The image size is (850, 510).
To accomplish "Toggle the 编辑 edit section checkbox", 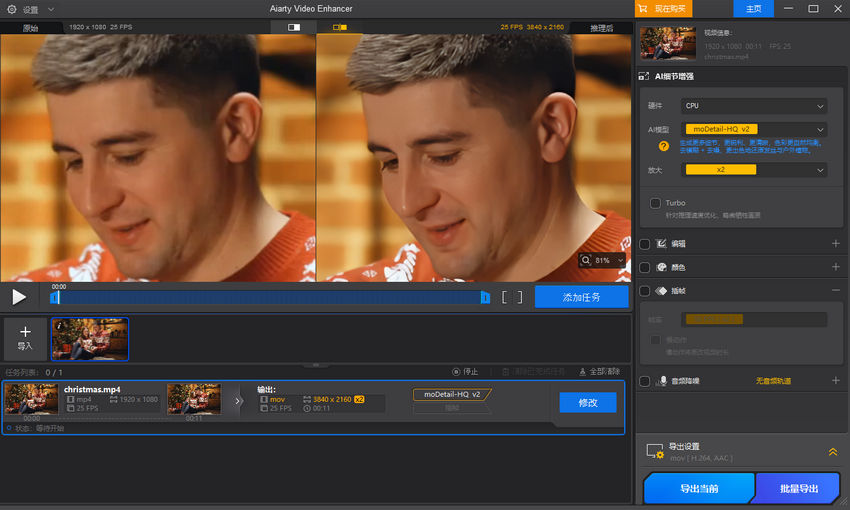I will 644,243.
